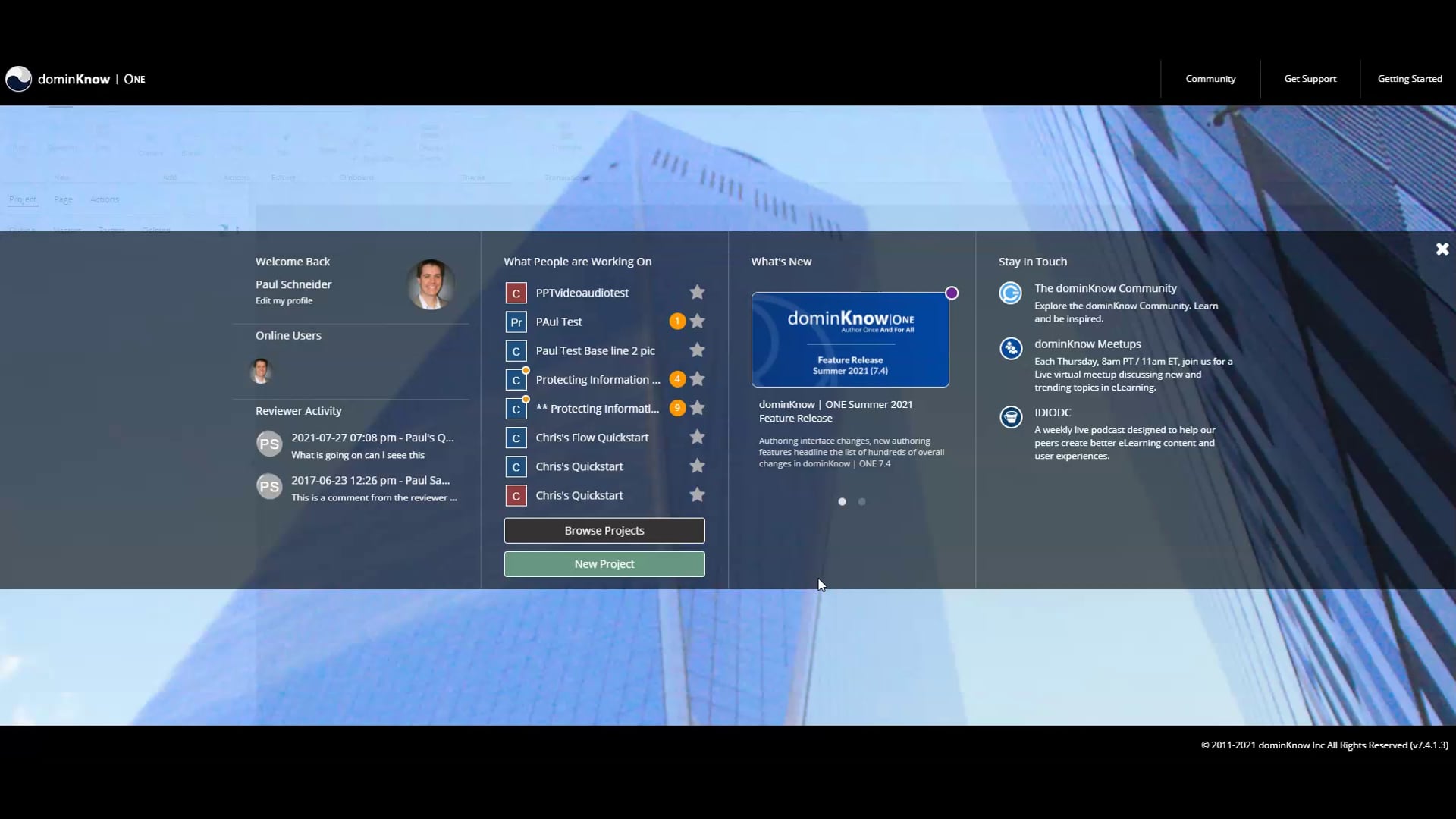Open Paul Test Base line 2 pic
Screen dimensions: 1456x819
click(595, 350)
